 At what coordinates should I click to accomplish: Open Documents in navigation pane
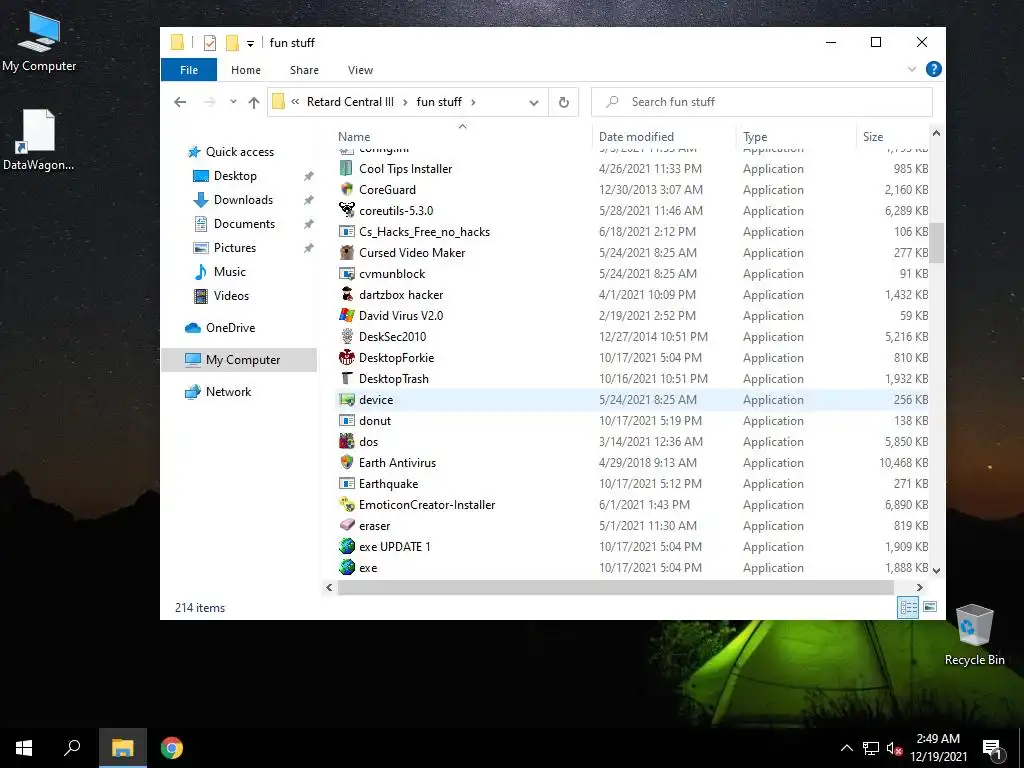pos(244,223)
